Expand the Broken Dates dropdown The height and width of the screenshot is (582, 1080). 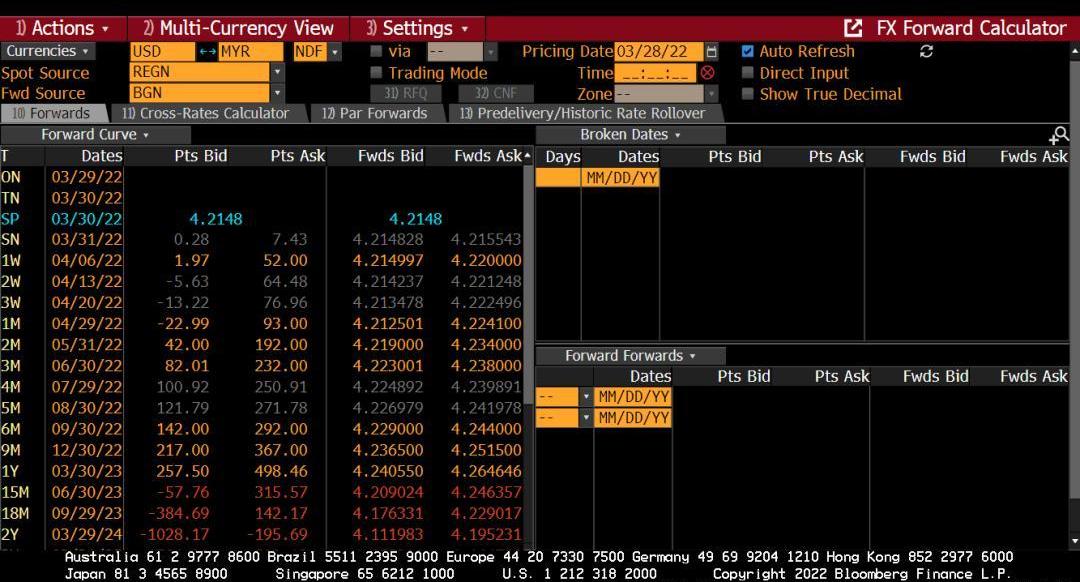point(630,135)
